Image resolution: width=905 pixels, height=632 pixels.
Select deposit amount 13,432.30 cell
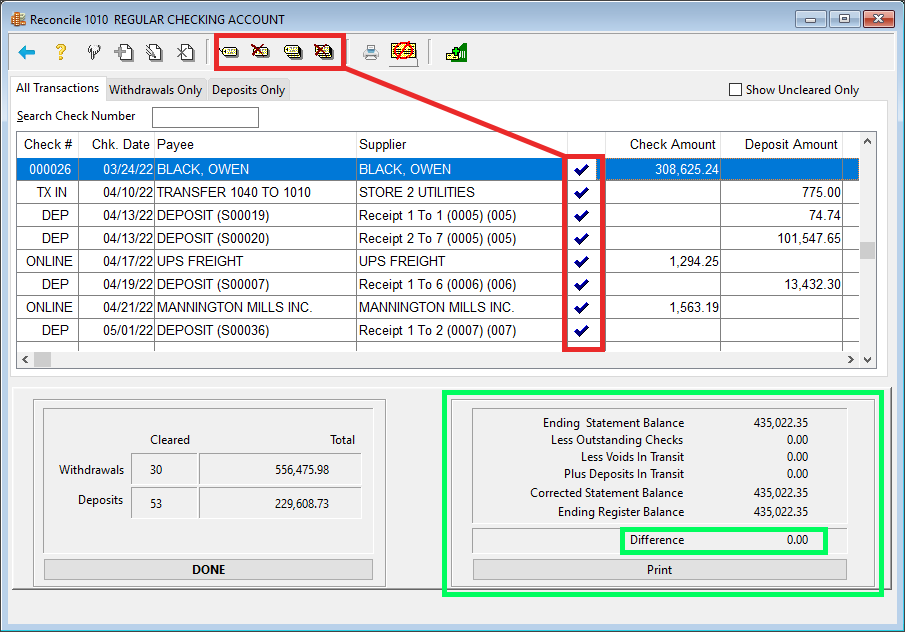(x=781, y=285)
